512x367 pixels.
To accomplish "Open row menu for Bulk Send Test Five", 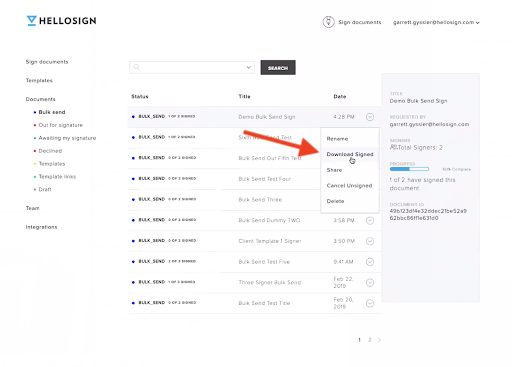I will point(370,262).
